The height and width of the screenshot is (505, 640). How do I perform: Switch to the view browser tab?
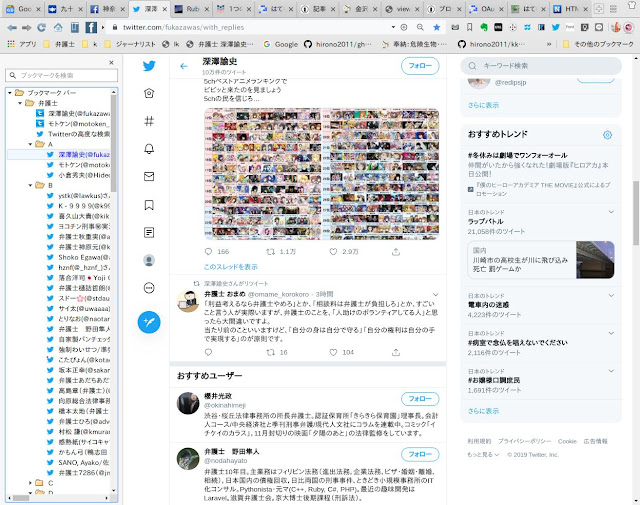click(x=402, y=9)
